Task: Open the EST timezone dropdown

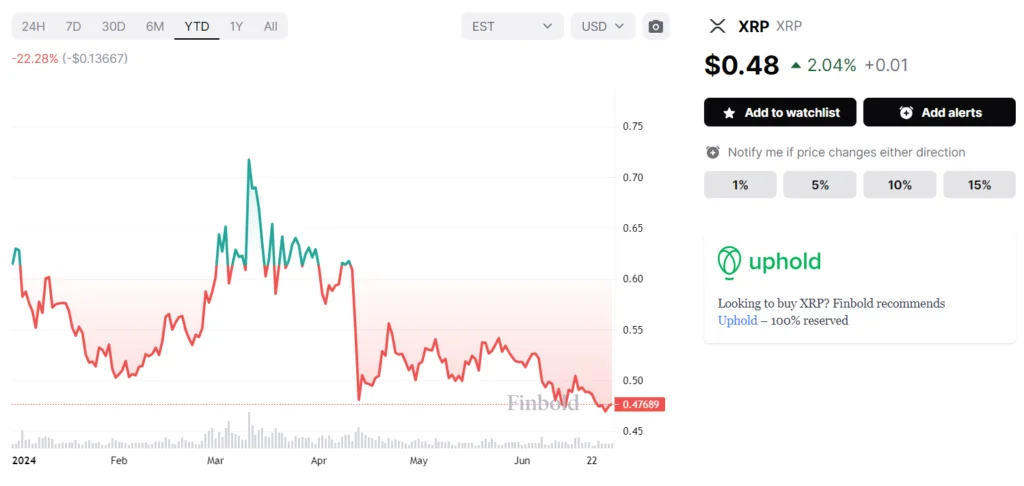Action: (512, 27)
